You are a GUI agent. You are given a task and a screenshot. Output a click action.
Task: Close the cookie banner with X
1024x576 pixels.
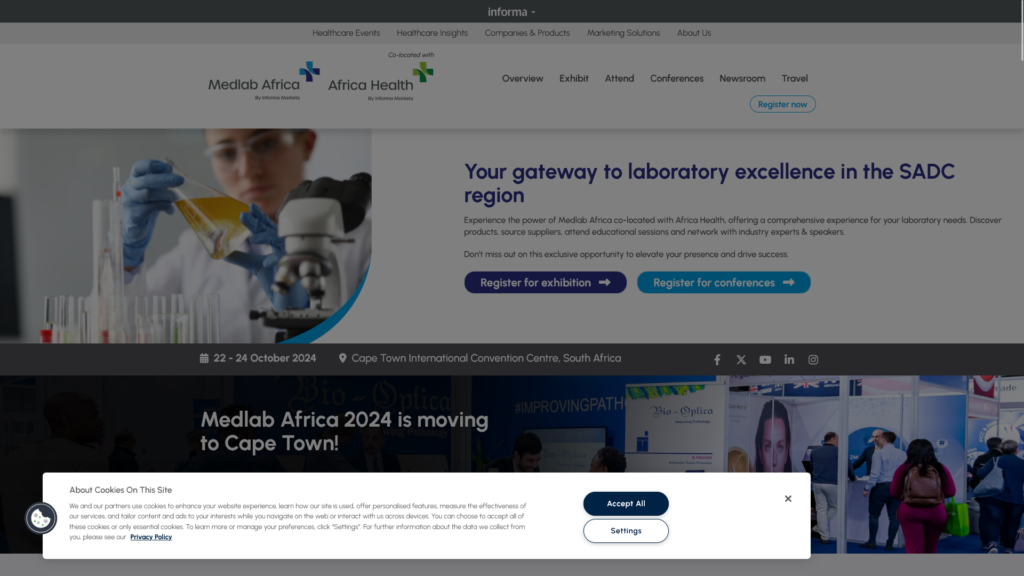pyautogui.click(x=788, y=499)
